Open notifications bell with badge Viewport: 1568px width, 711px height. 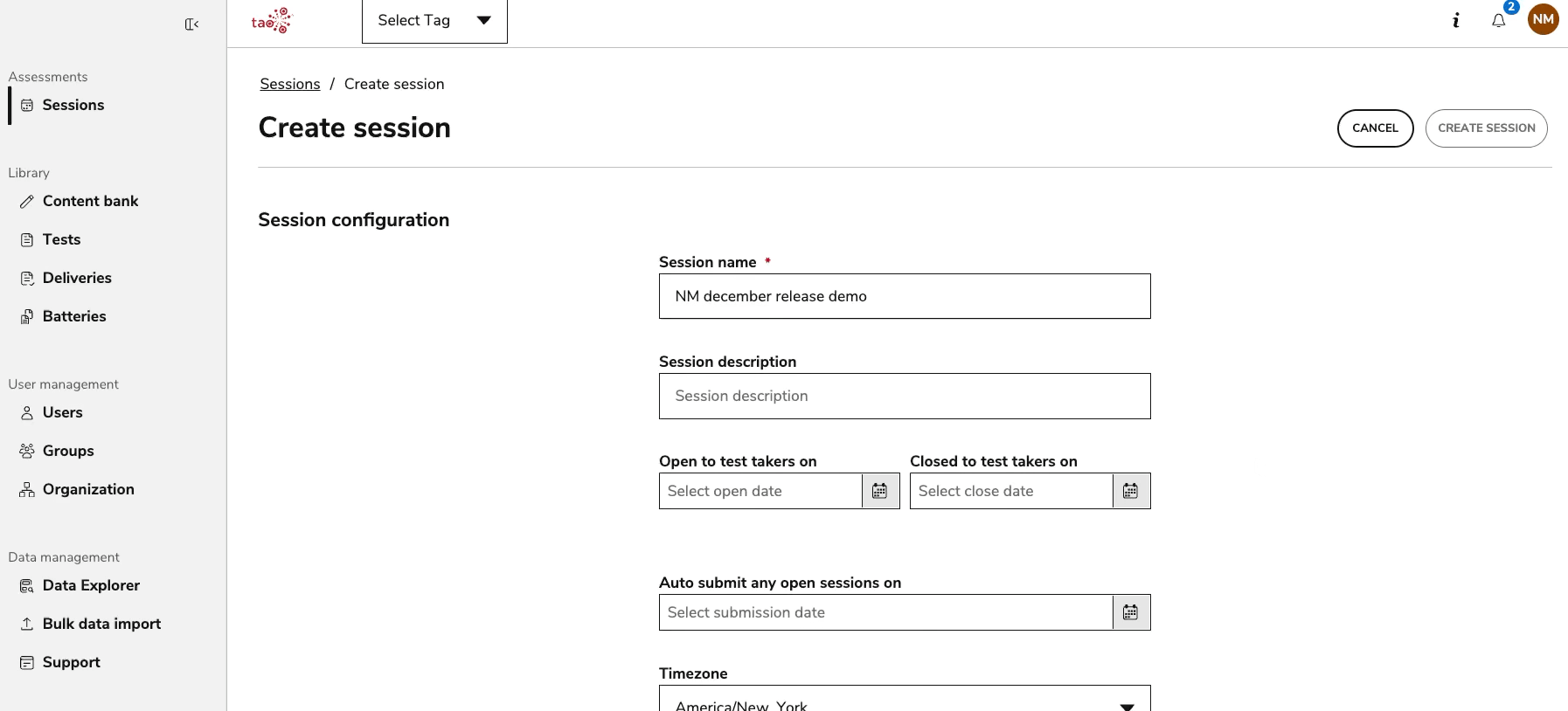click(x=1499, y=20)
